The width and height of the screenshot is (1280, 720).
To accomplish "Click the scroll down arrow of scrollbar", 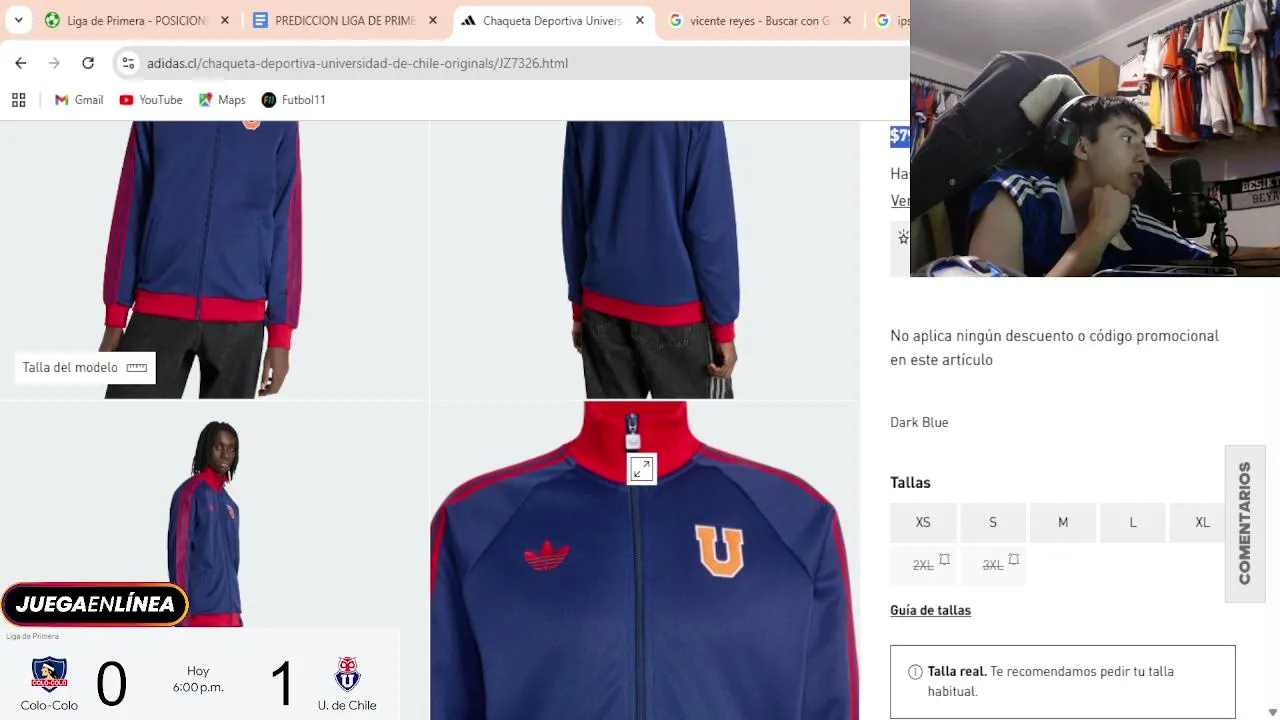I will click(x=1272, y=712).
